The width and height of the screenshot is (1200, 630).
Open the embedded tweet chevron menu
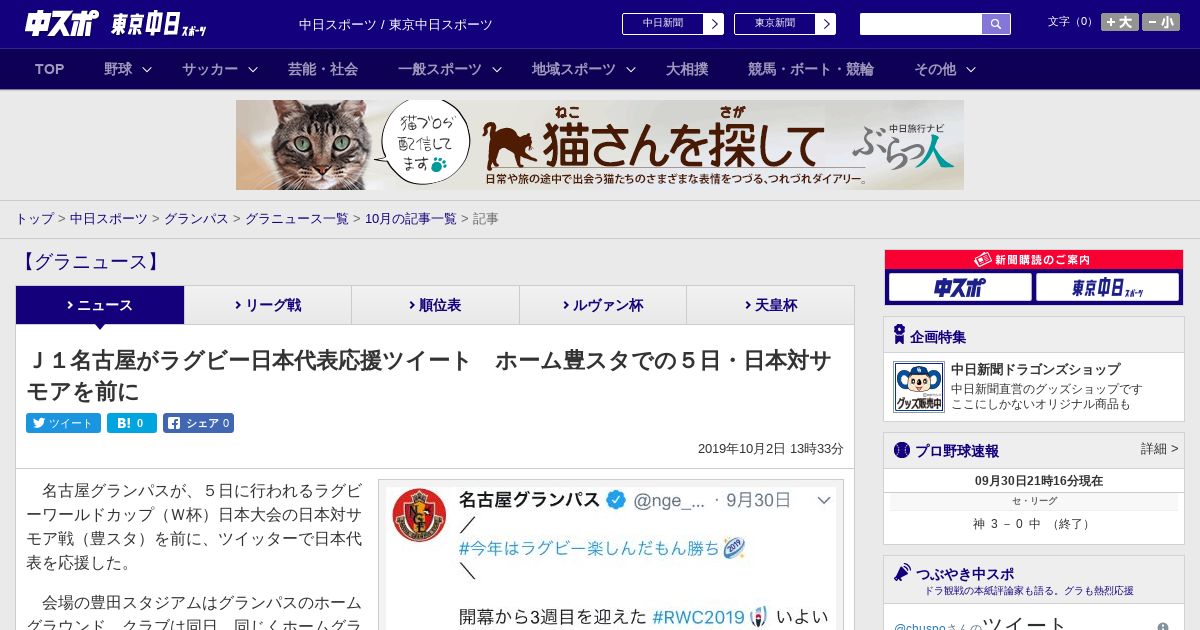pyautogui.click(x=824, y=500)
